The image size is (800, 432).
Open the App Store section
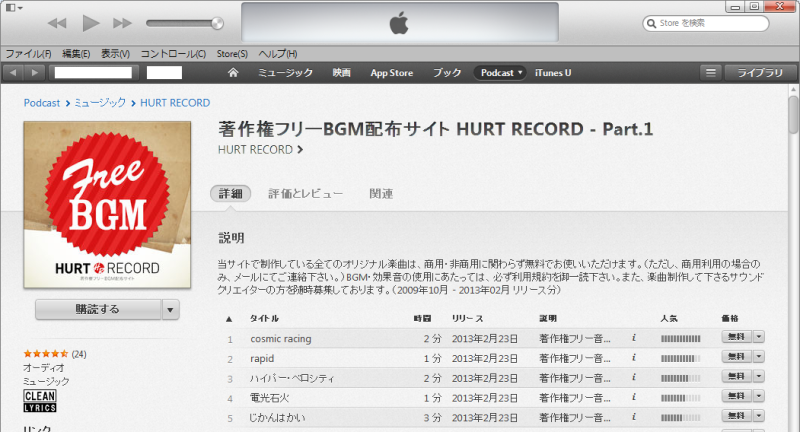392,72
